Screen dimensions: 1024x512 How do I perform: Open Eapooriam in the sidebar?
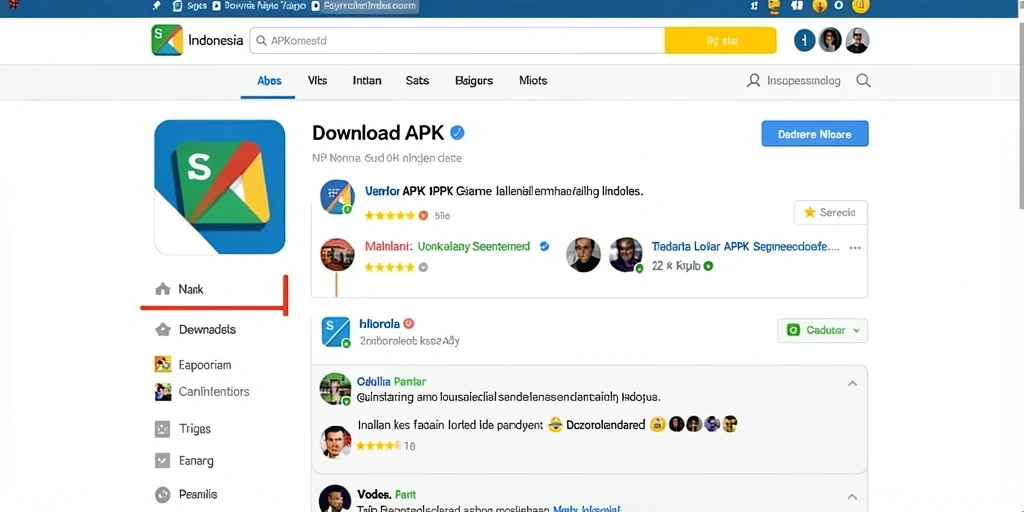click(205, 364)
